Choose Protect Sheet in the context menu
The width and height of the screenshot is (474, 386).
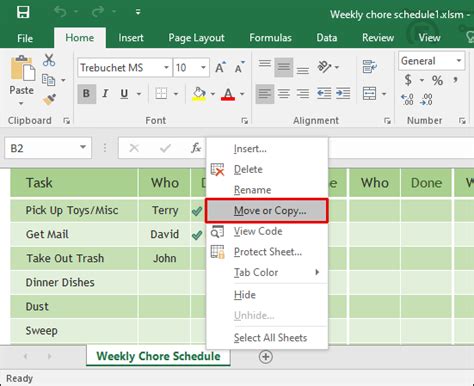tap(267, 252)
